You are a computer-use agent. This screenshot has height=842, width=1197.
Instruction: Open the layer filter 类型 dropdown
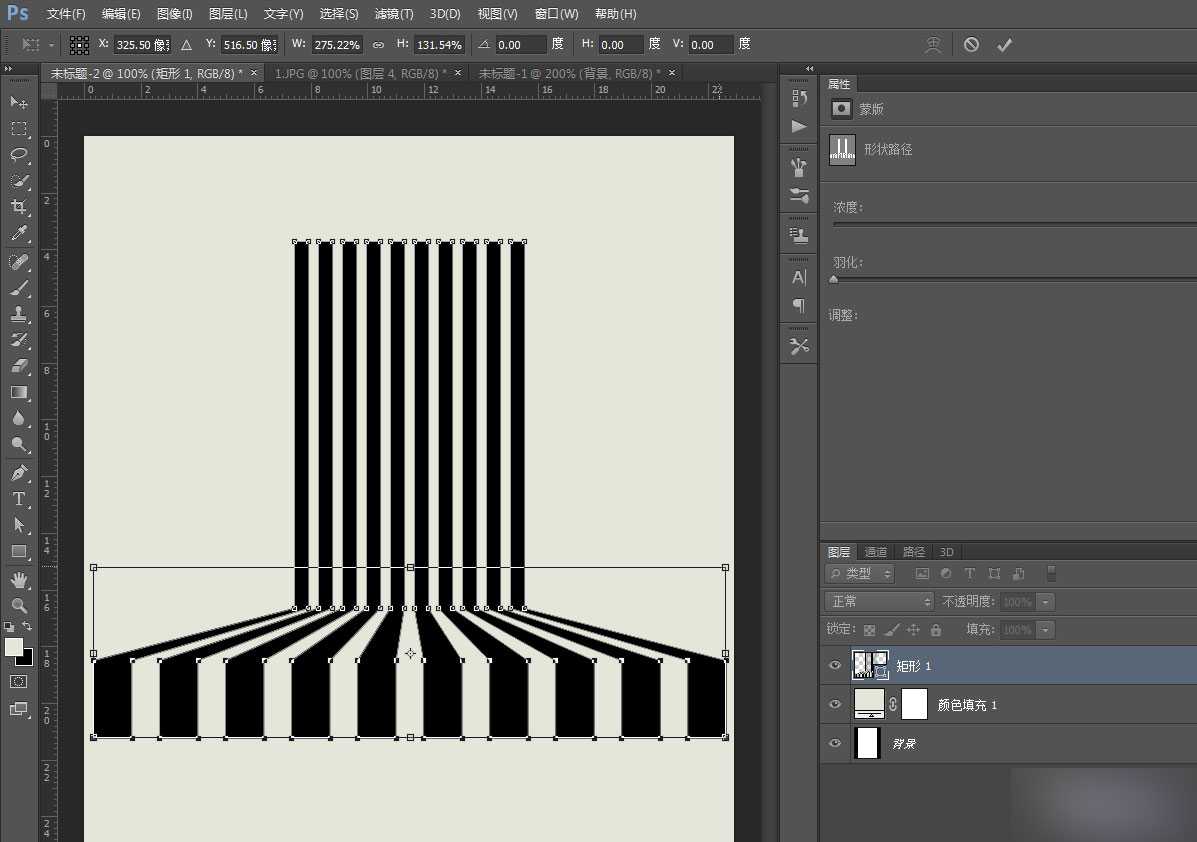pos(860,574)
